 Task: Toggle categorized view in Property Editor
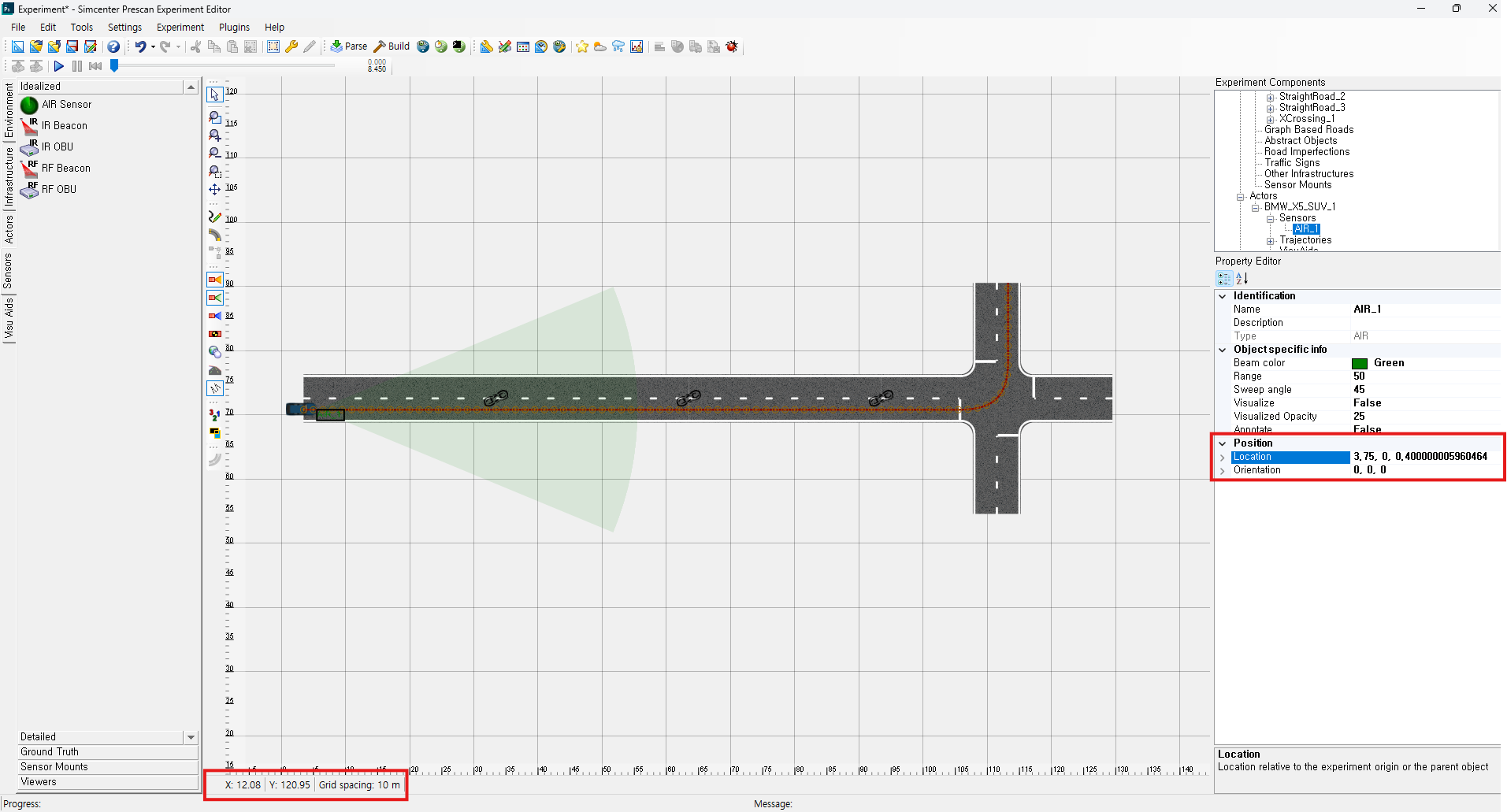(1223, 279)
